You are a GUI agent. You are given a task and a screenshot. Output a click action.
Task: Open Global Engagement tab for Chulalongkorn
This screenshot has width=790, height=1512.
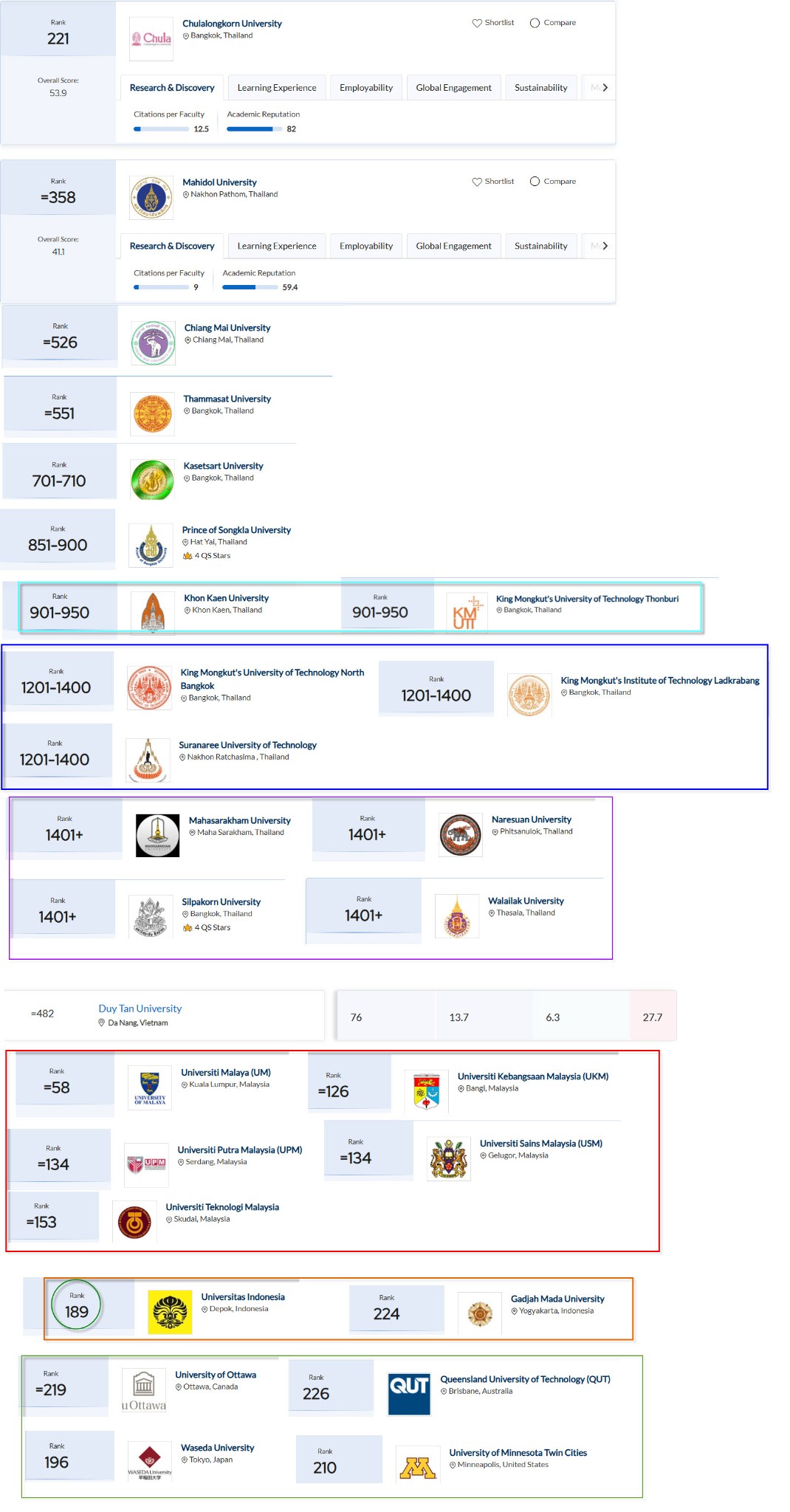click(453, 87)
